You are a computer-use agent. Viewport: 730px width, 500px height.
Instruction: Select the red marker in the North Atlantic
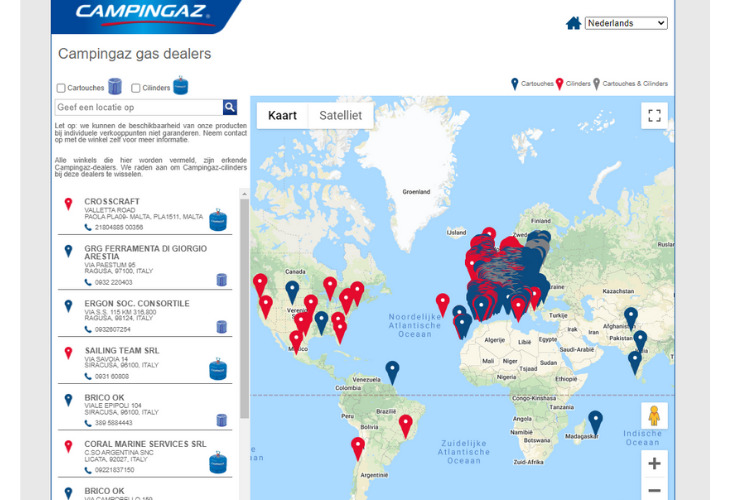pyautogui.click(x=442, y=305)
